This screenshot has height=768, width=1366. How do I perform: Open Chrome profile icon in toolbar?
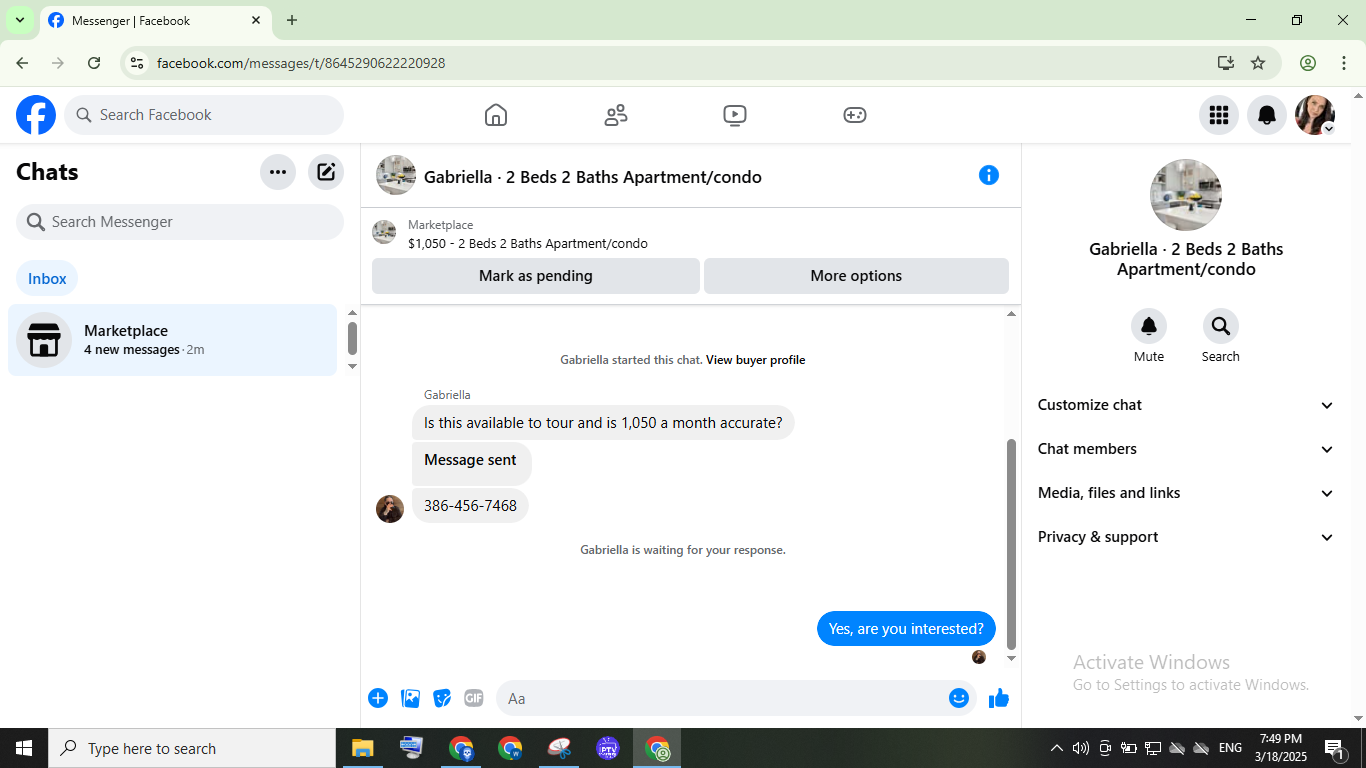coord(1308,63)
